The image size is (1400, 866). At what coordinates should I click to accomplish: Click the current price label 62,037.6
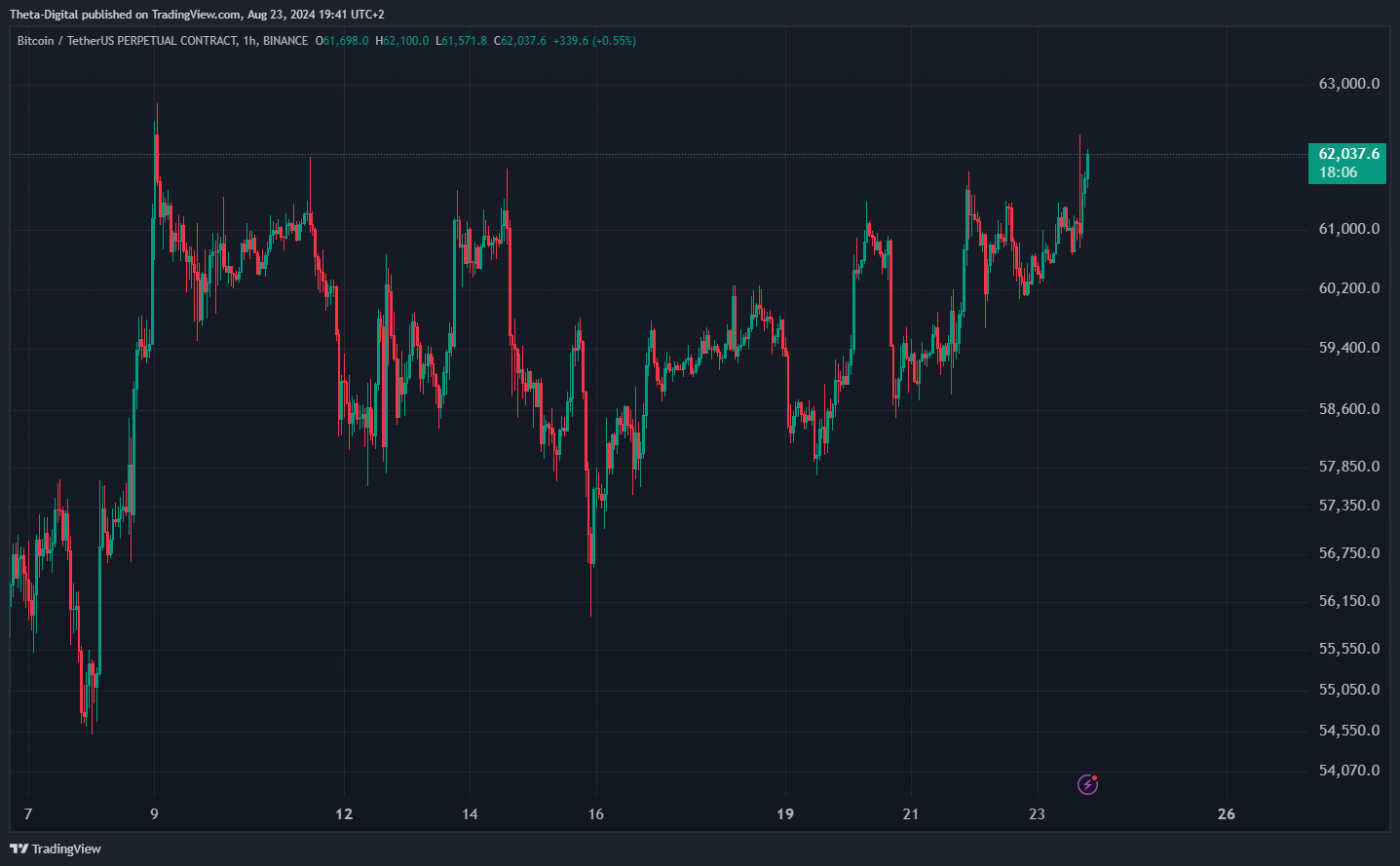(x=1348, y=154)
